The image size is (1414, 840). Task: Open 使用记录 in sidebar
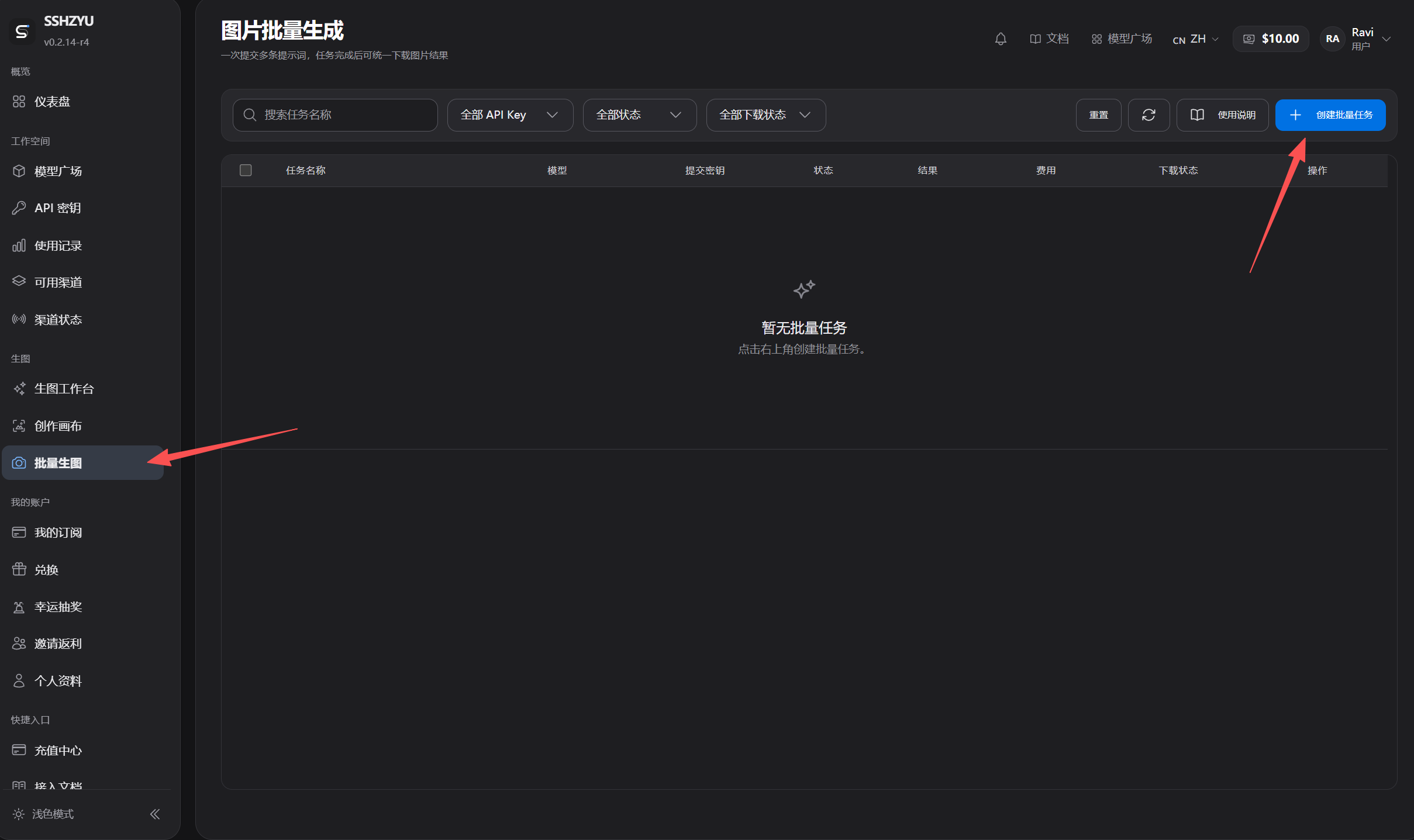[82, 246]
